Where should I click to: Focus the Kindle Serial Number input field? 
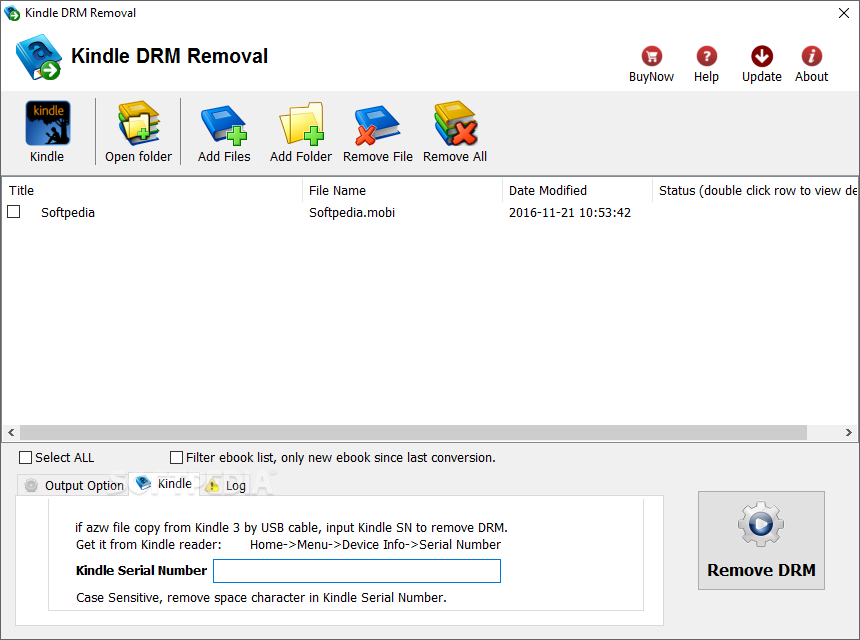pyautogui.click(x=357, y=571)
